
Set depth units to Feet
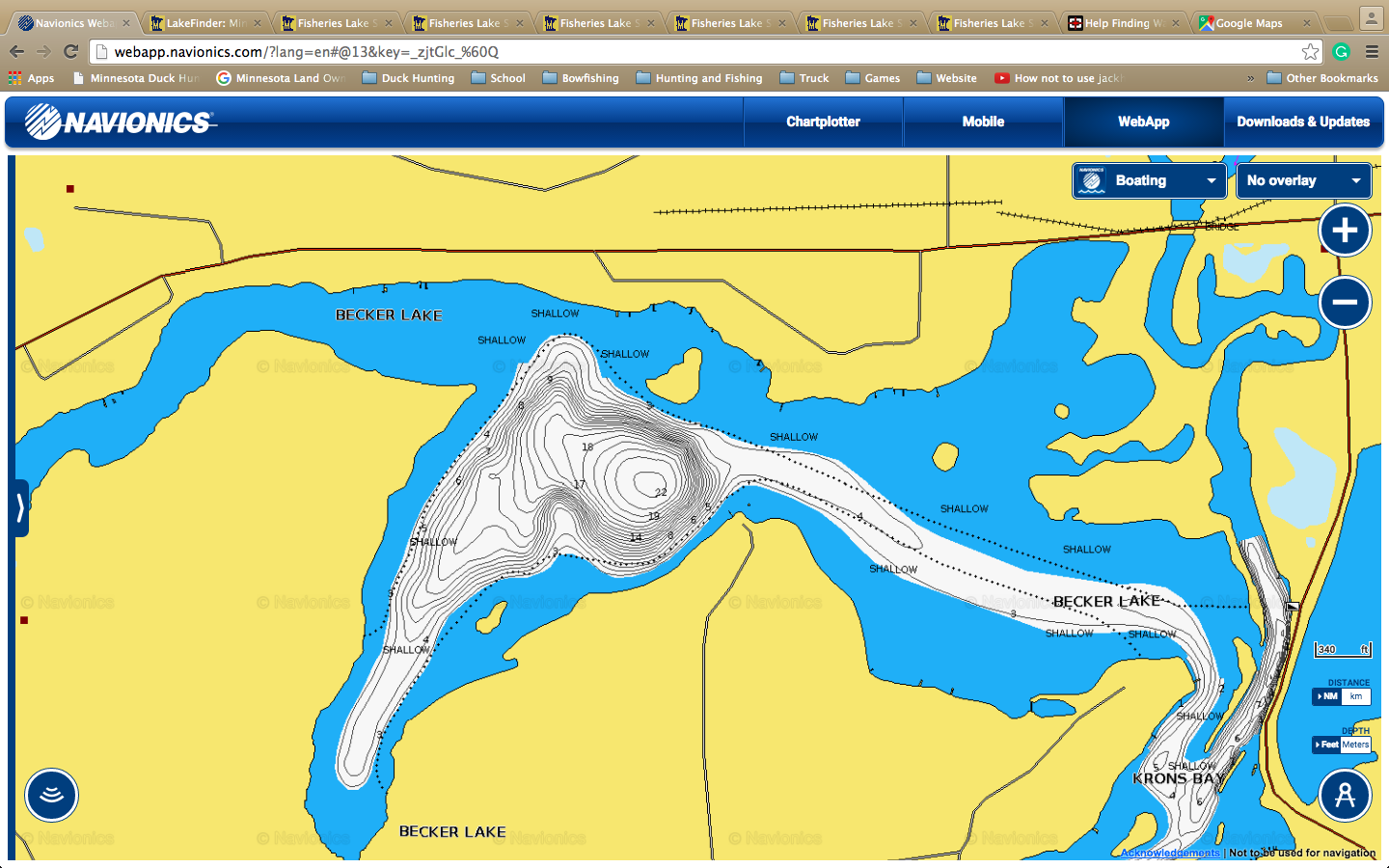tap(1327, 745)
